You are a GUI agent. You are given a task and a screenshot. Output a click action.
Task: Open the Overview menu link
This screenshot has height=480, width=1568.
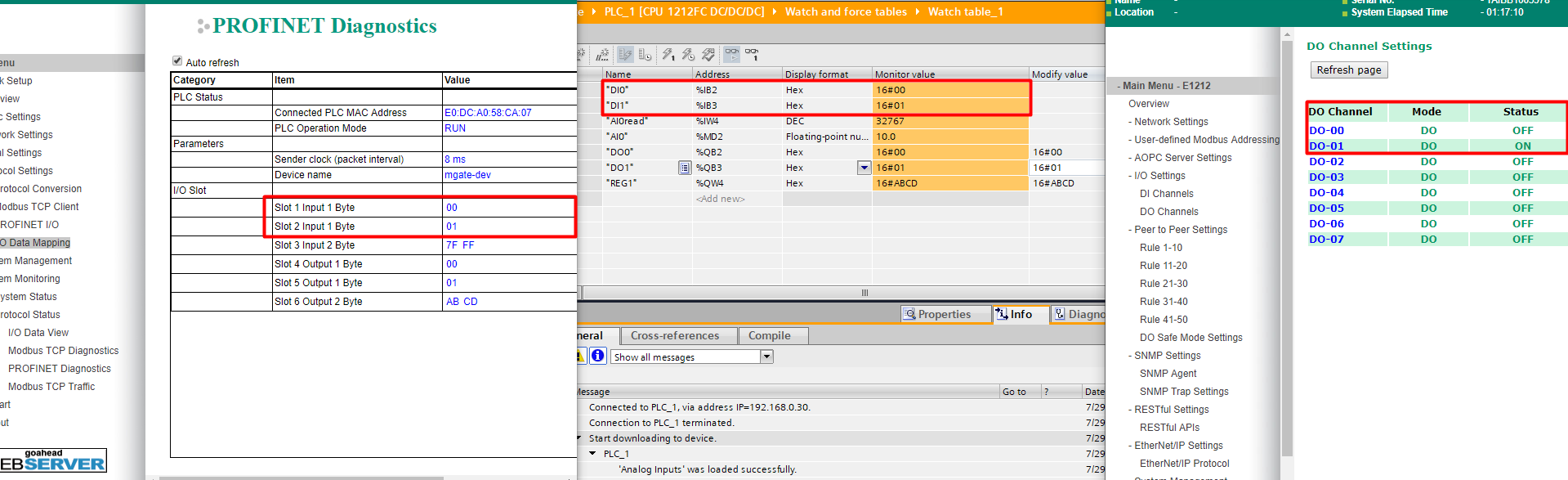click(1149, 104)
